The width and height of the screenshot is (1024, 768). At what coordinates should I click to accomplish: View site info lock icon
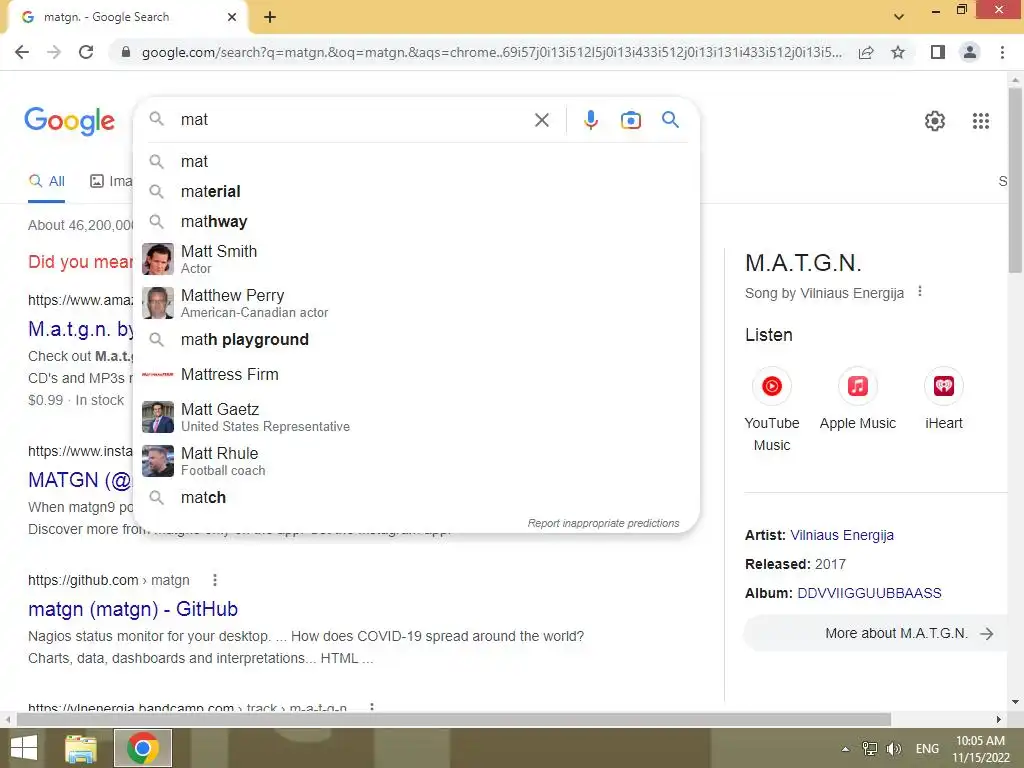(125, 52)
